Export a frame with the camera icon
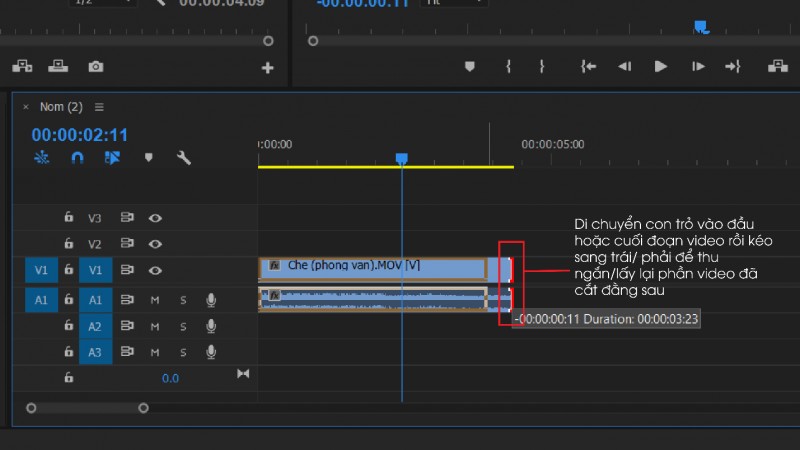 pyautogui.click(x=95, y=67)
